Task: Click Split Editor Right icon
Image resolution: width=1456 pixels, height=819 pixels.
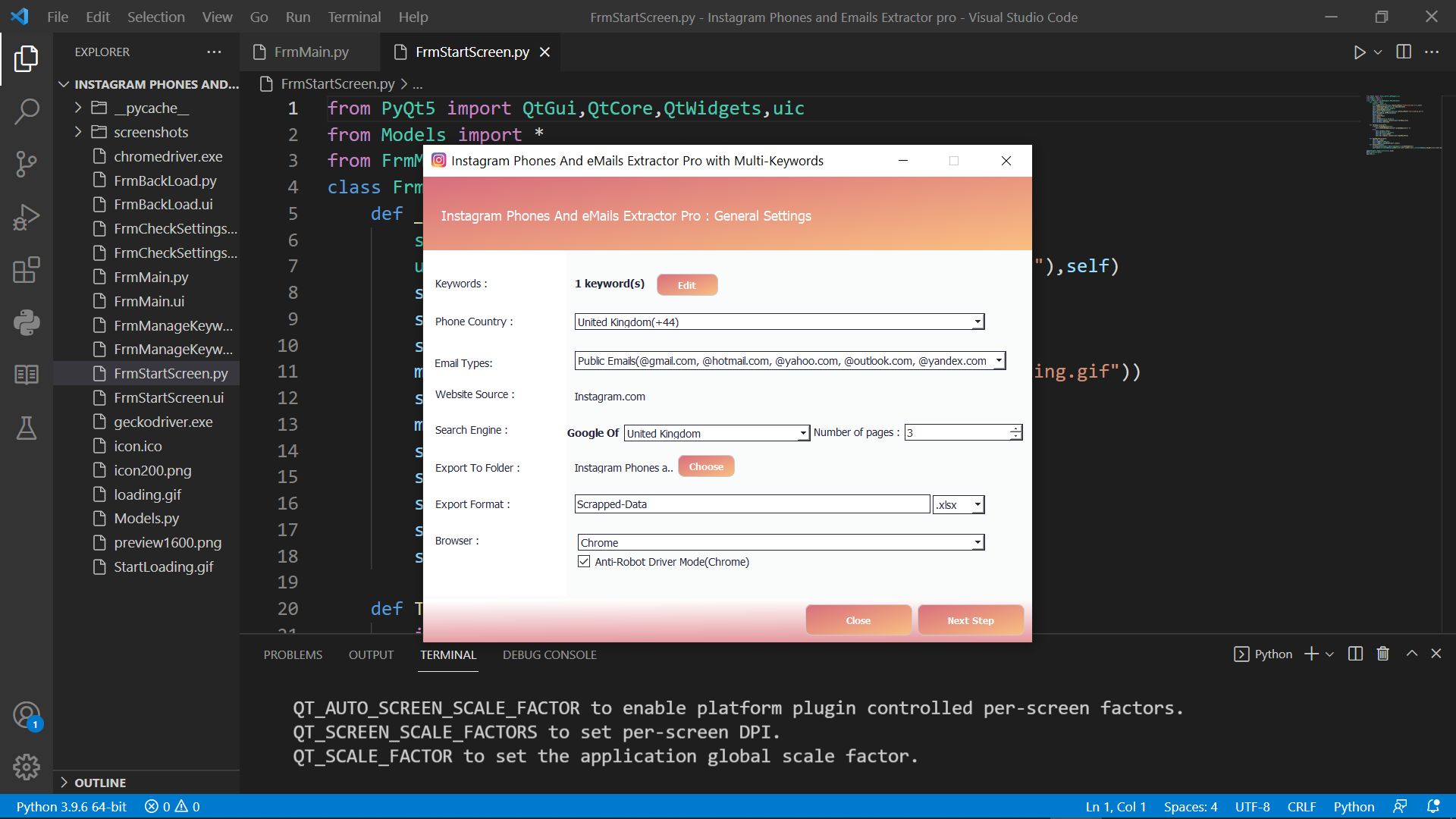Action: point(1404,52)
